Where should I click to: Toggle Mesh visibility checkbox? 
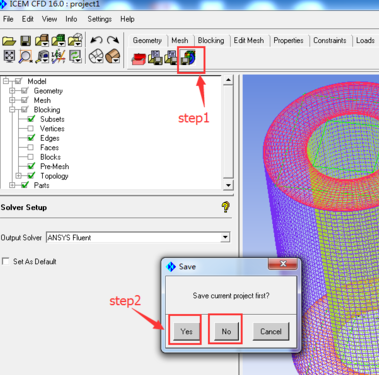coord(25,100)
